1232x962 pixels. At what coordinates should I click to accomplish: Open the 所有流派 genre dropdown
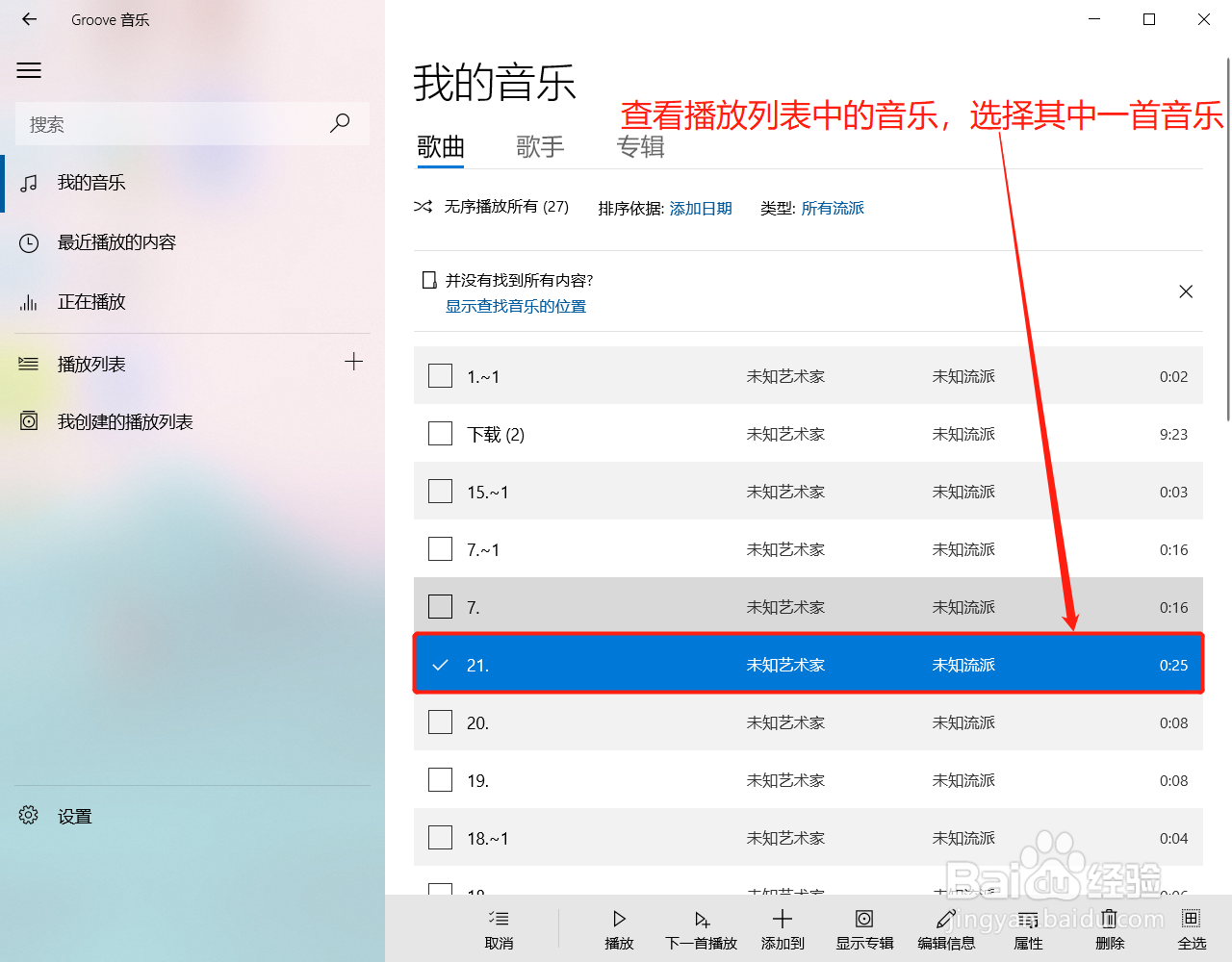tap(832, 208)
